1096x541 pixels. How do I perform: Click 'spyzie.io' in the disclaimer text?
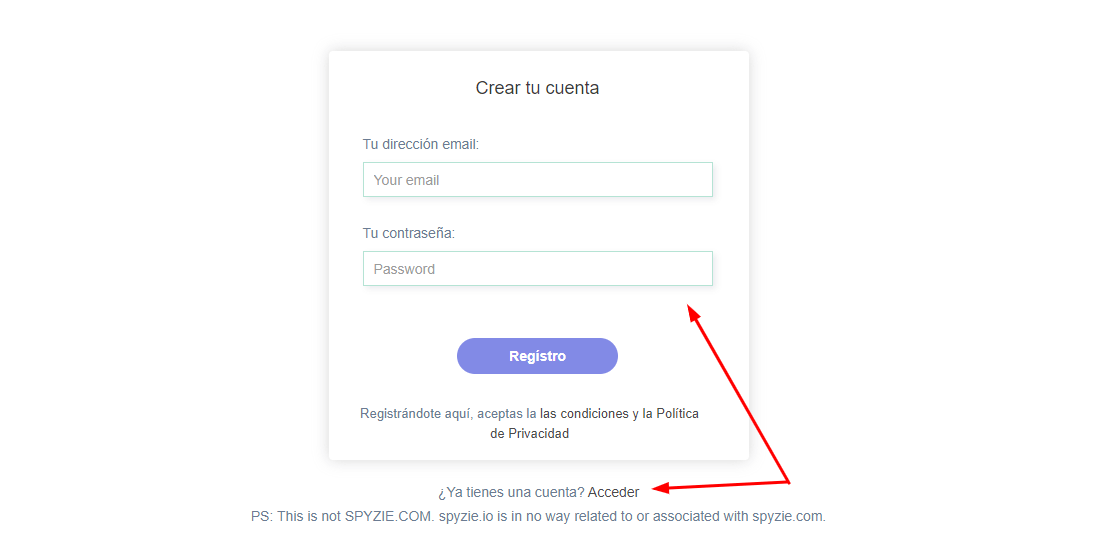466,517
